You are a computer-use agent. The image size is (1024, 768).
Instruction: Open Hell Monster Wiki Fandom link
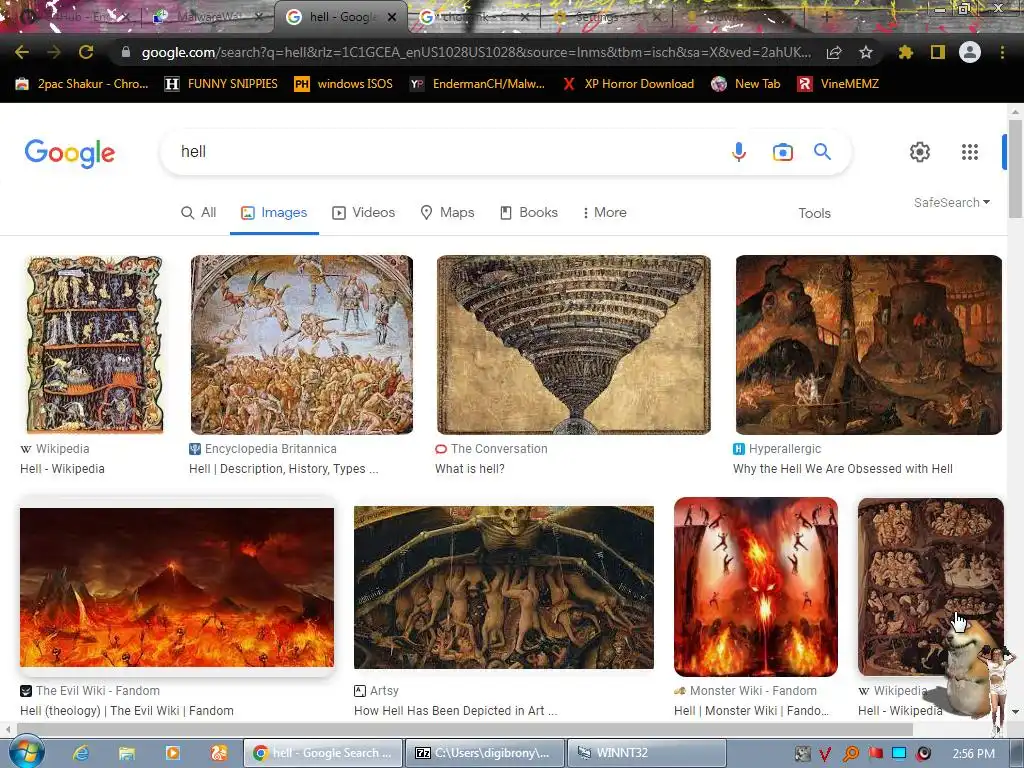(751, 711)
